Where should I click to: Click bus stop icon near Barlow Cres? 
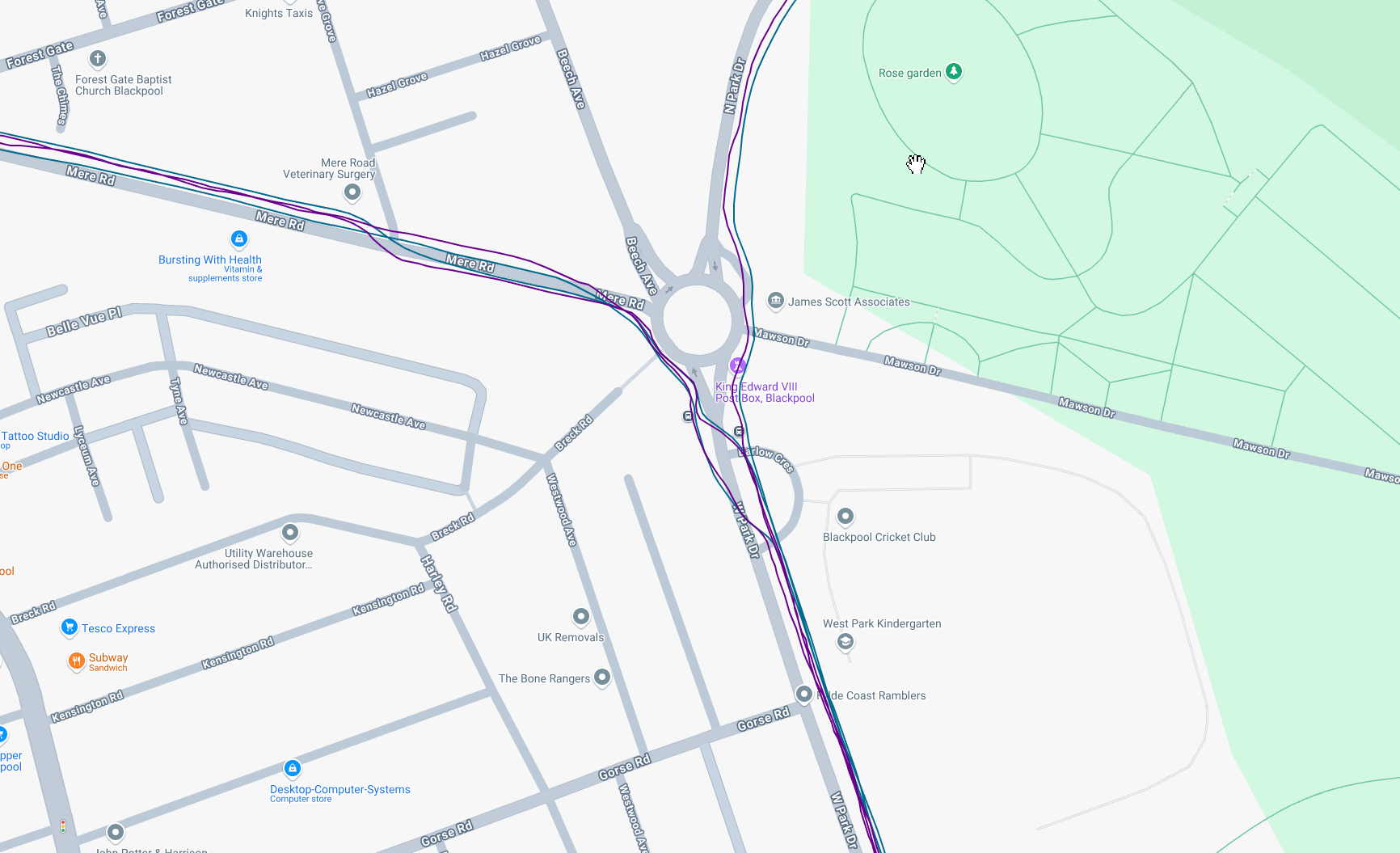[739, 432]
